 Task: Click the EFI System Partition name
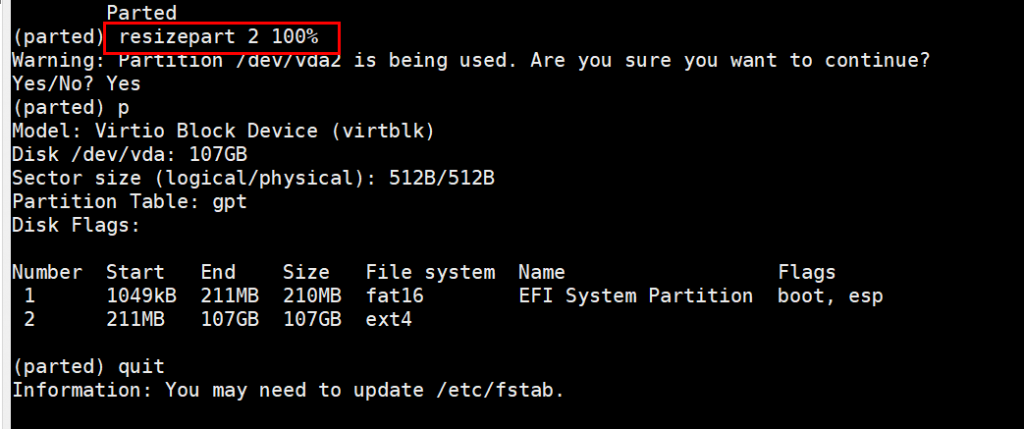636,296
